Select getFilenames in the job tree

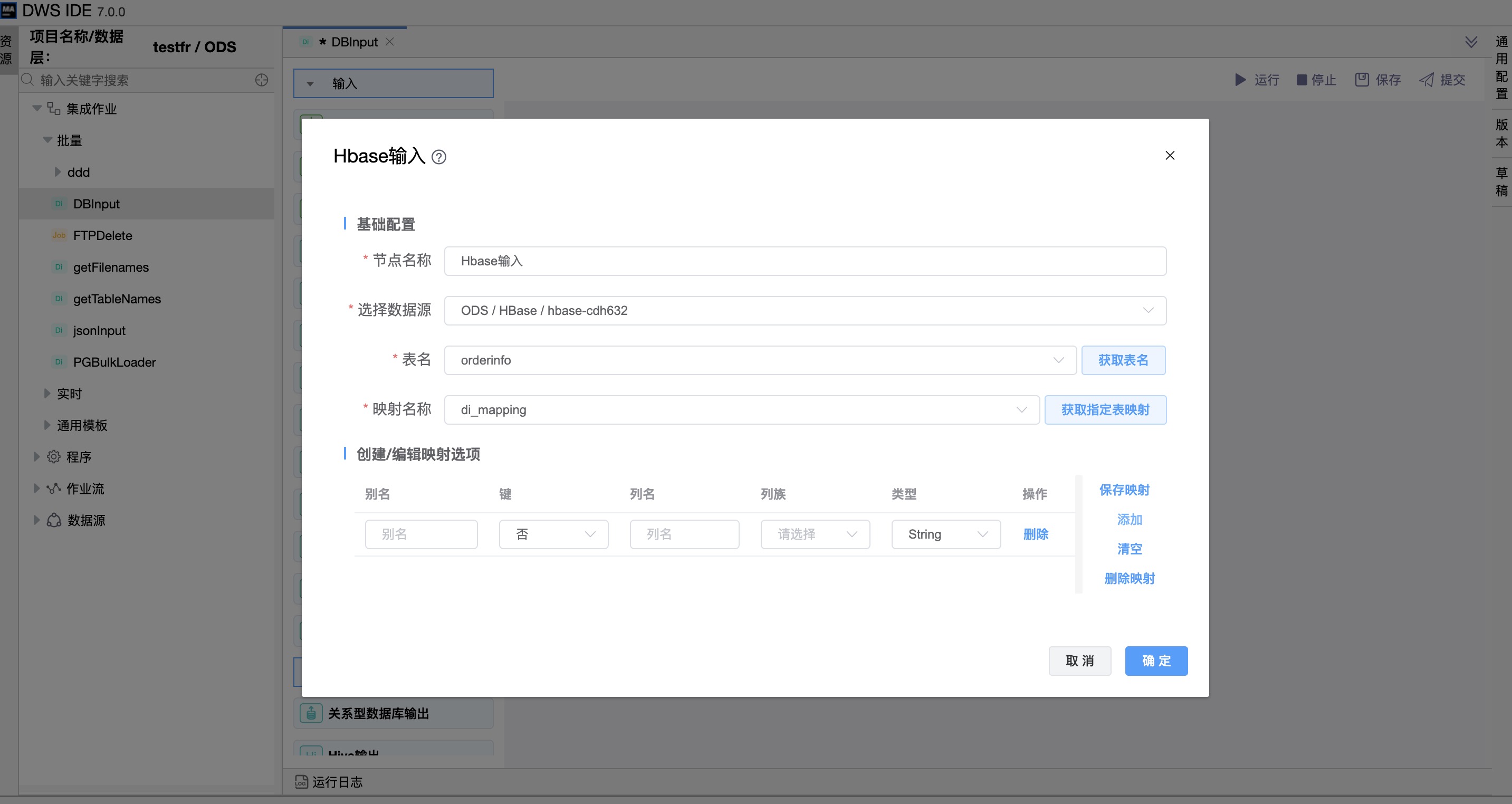point(111,267)
